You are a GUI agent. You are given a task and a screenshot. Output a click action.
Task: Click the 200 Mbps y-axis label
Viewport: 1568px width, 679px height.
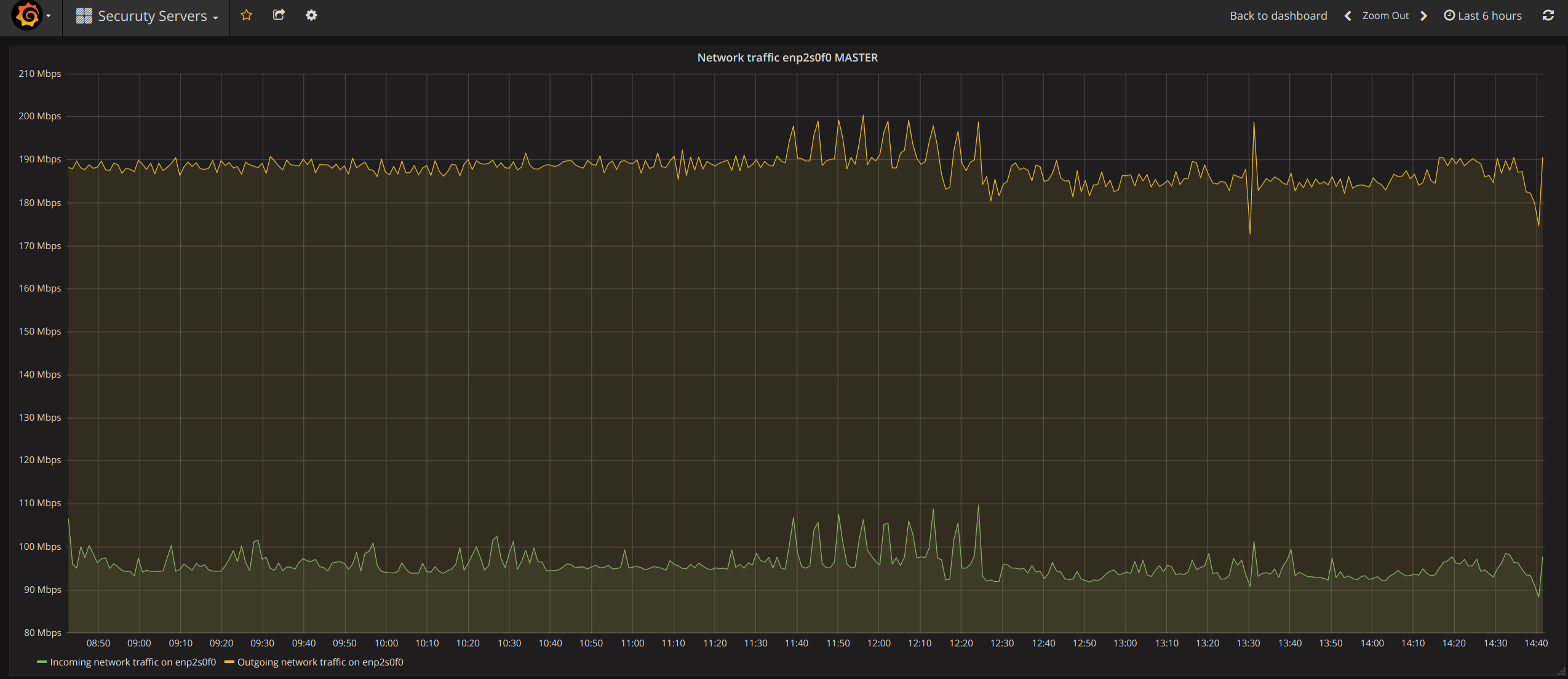40,116
